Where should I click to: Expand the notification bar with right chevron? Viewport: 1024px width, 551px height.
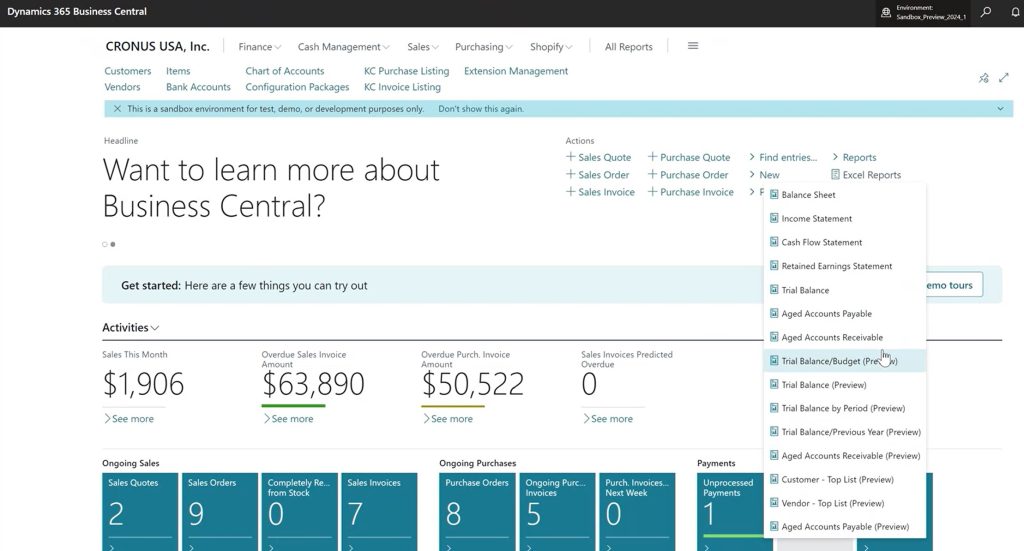pos(1000,109)
